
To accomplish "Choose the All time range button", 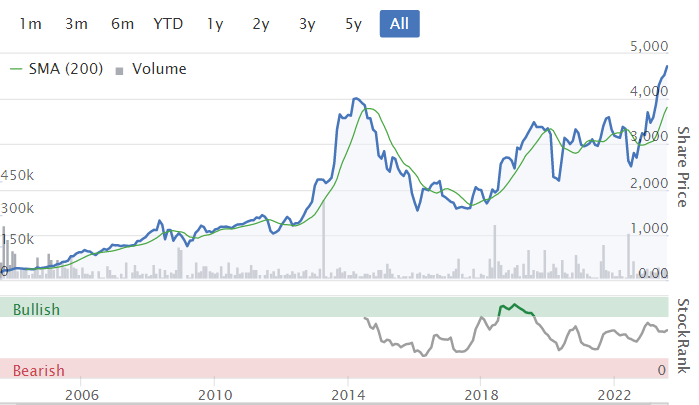I will pyautogui.click(x=399, y=24).
